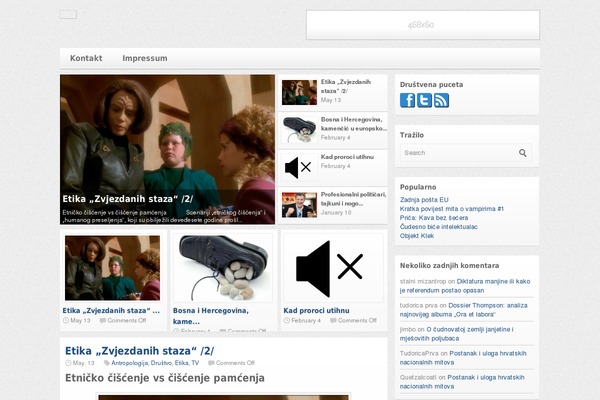Open 'Zadnja pošta EU' popular link
600x400 pixels.
pyautogui.click(x=424, y=200)
